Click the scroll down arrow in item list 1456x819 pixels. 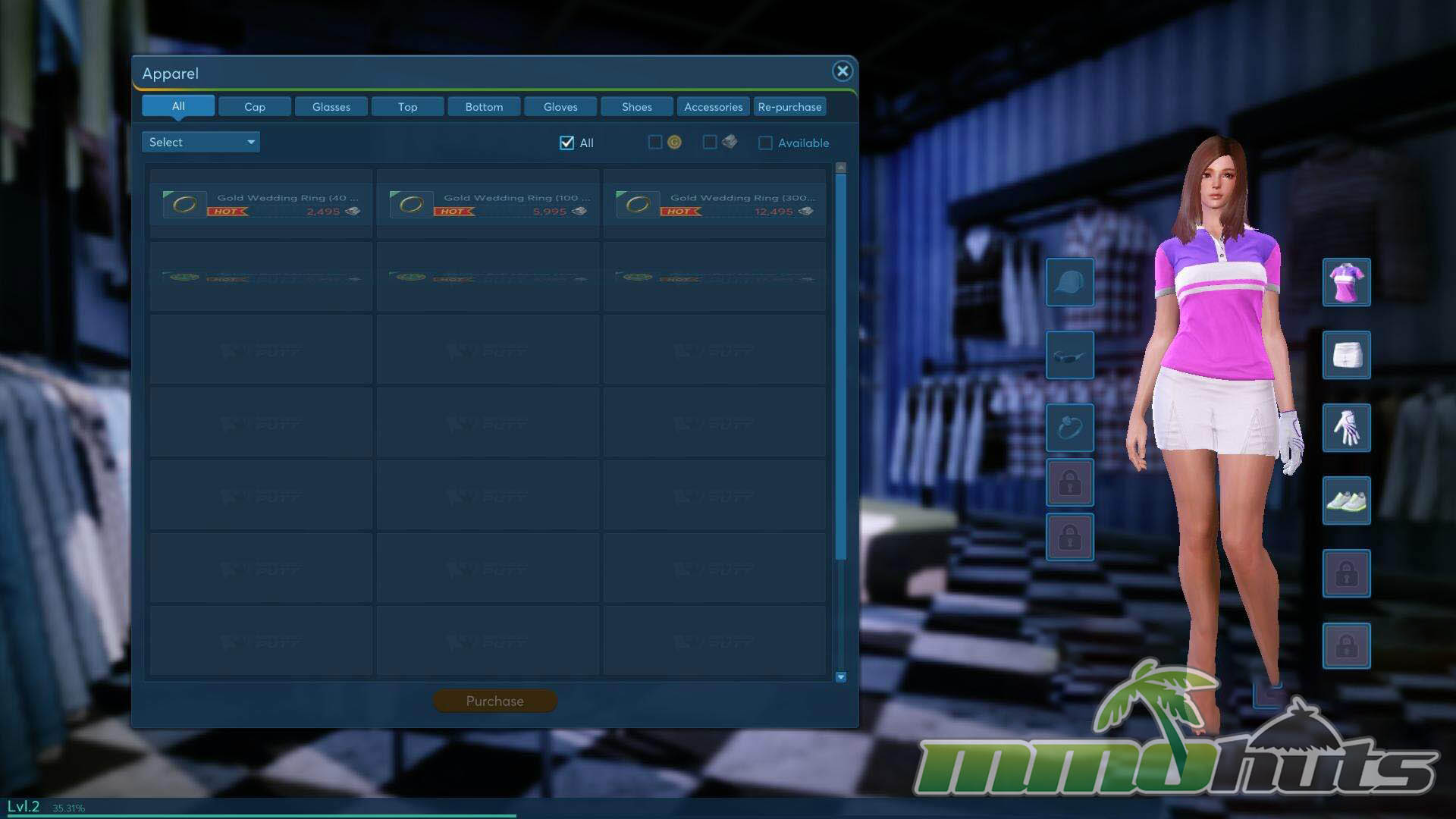point(840,677)
